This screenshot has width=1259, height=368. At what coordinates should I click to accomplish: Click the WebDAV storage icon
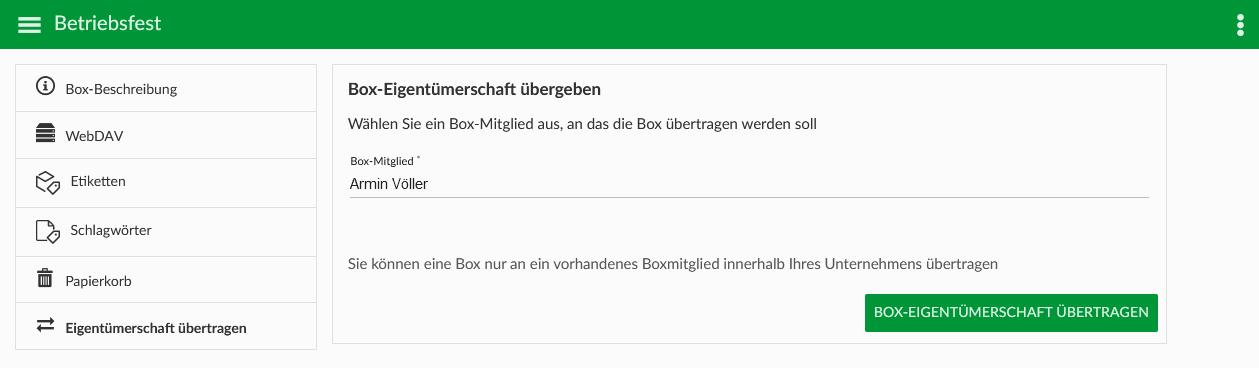(44, 134)
